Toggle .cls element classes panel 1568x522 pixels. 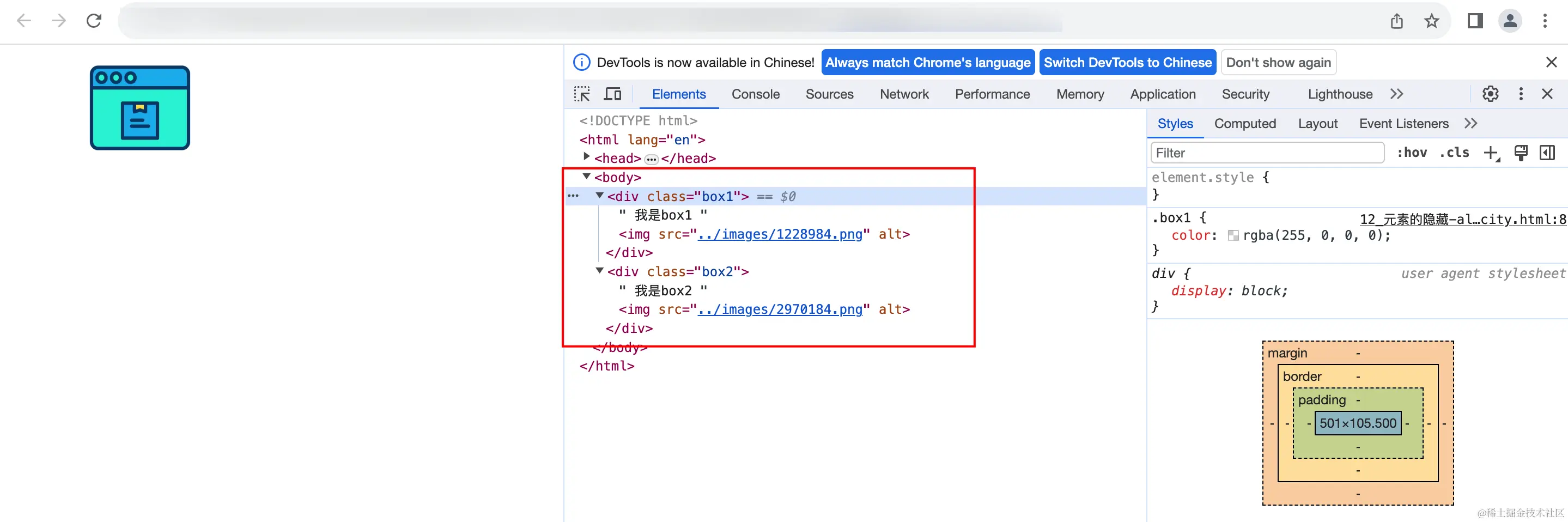point(1454,153)
